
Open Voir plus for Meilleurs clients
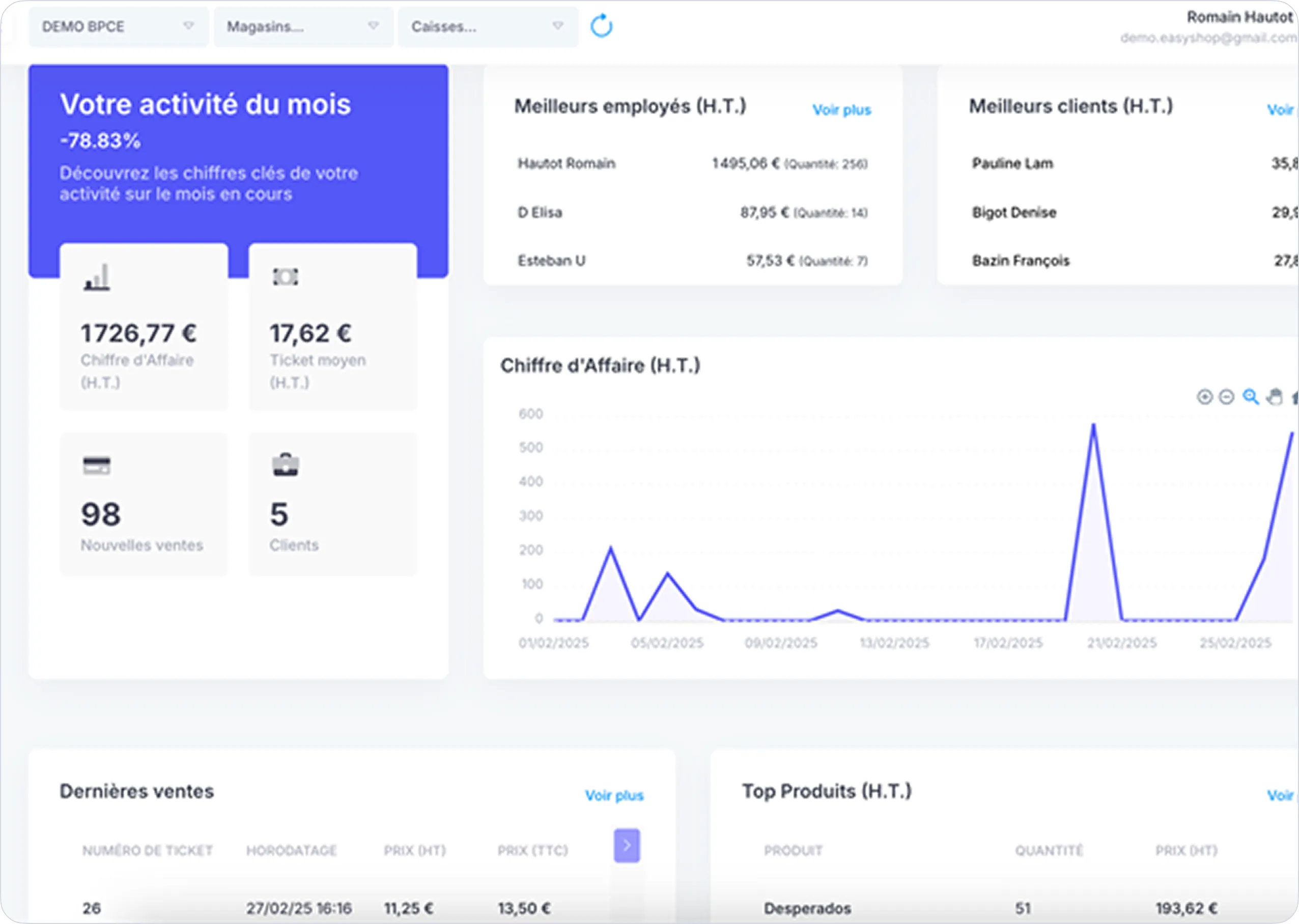(1280, 110)
